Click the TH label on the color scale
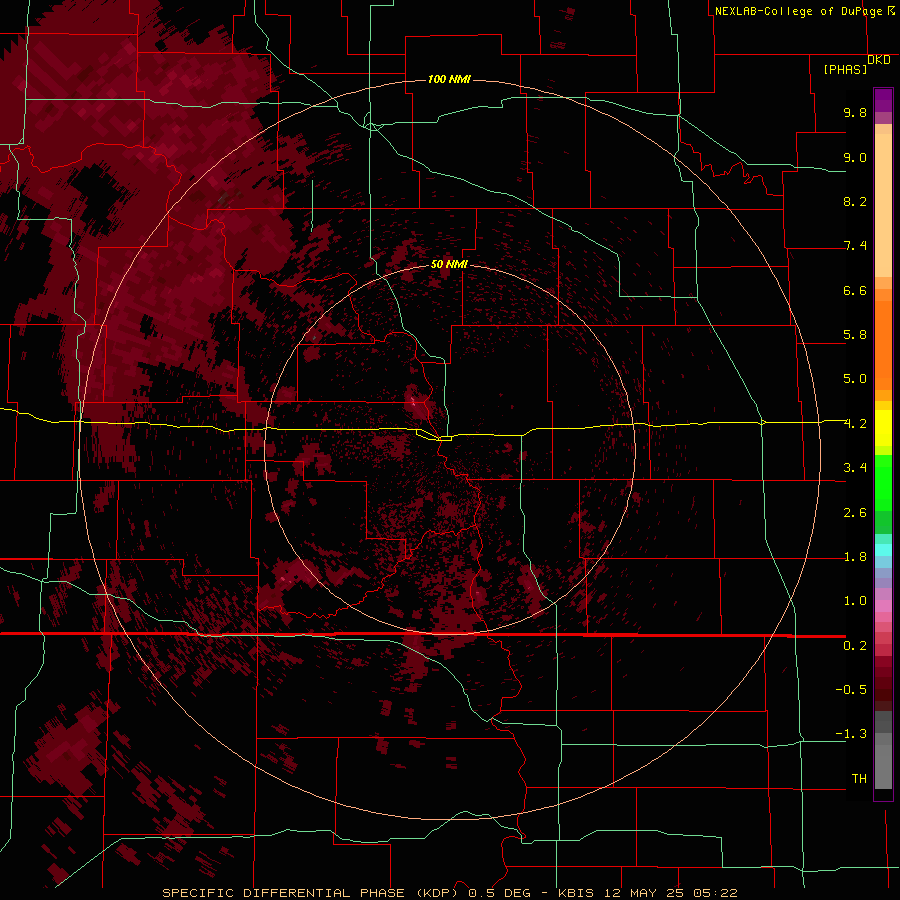Image resolution: width=900 pixels, height=900 pixels. coord(859,779)
